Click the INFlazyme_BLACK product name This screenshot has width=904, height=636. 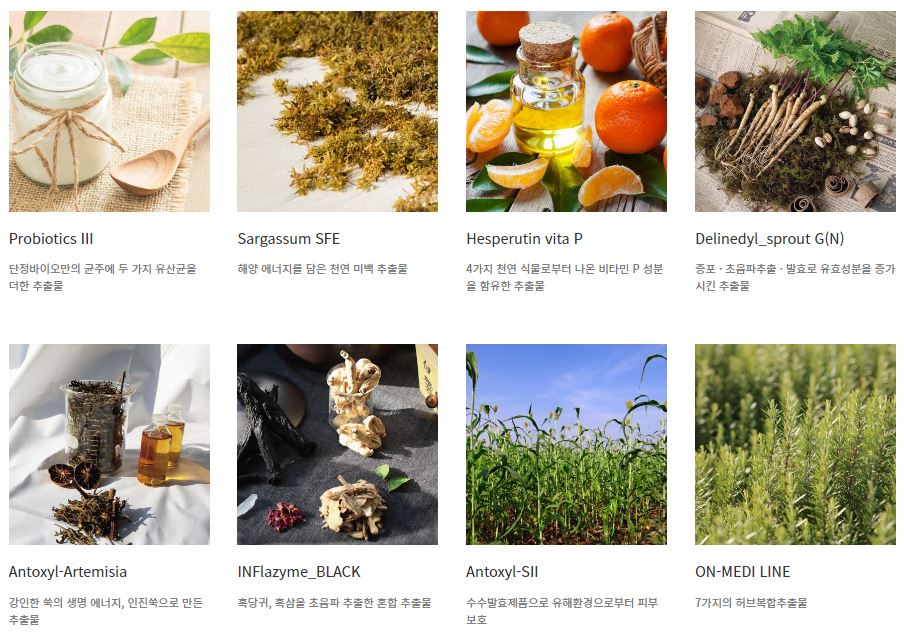[x=299, y=572]
